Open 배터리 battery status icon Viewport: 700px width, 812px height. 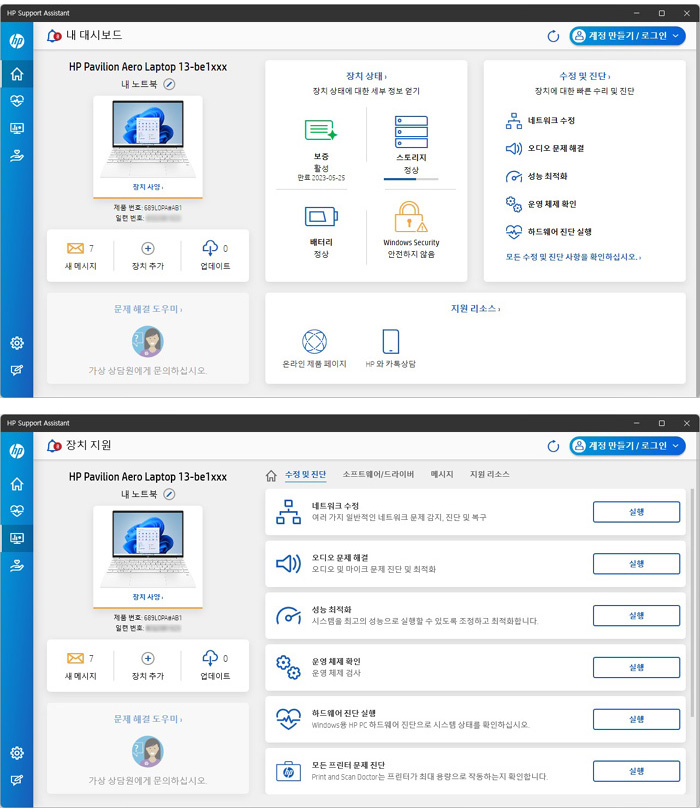click(x=321, y=216)
